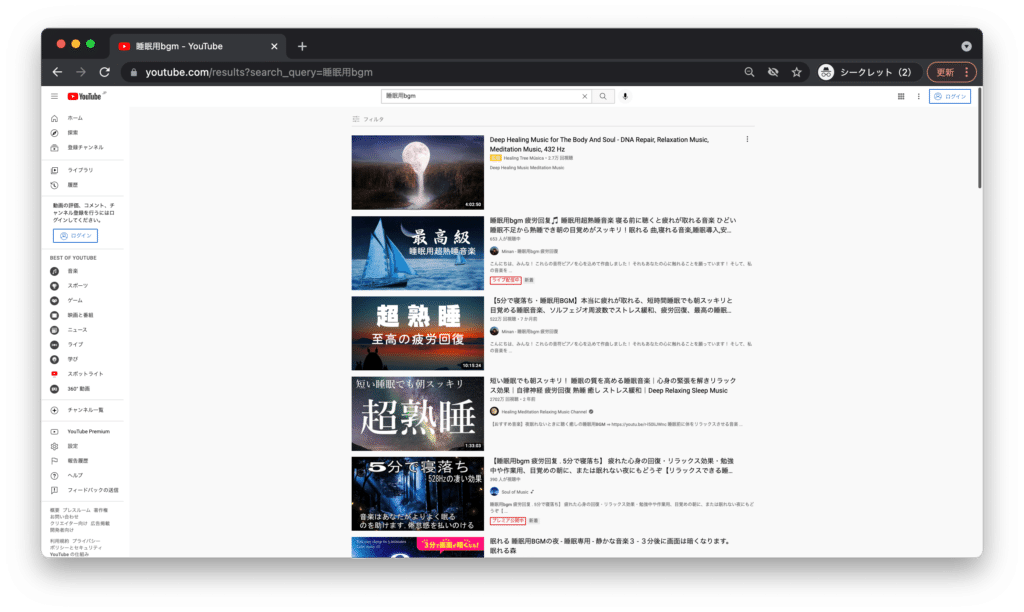
Task: Expand the フィルタ search filters
Action: click(368, 120)
